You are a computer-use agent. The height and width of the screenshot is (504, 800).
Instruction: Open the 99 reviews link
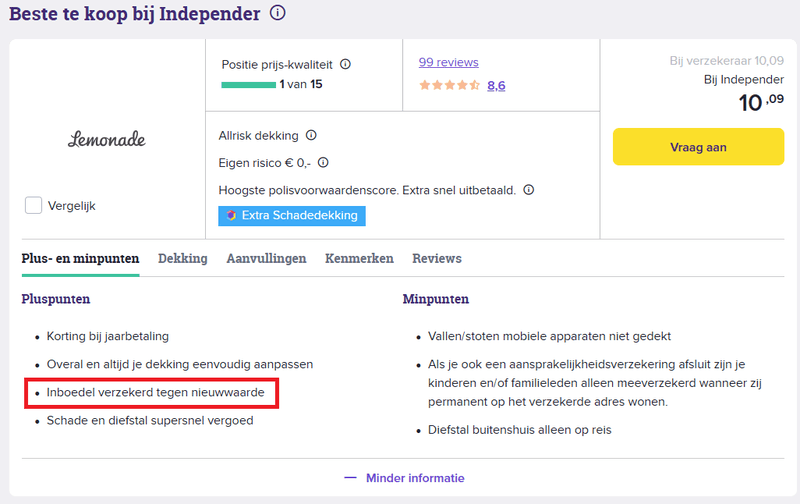[x=448, y=62]
